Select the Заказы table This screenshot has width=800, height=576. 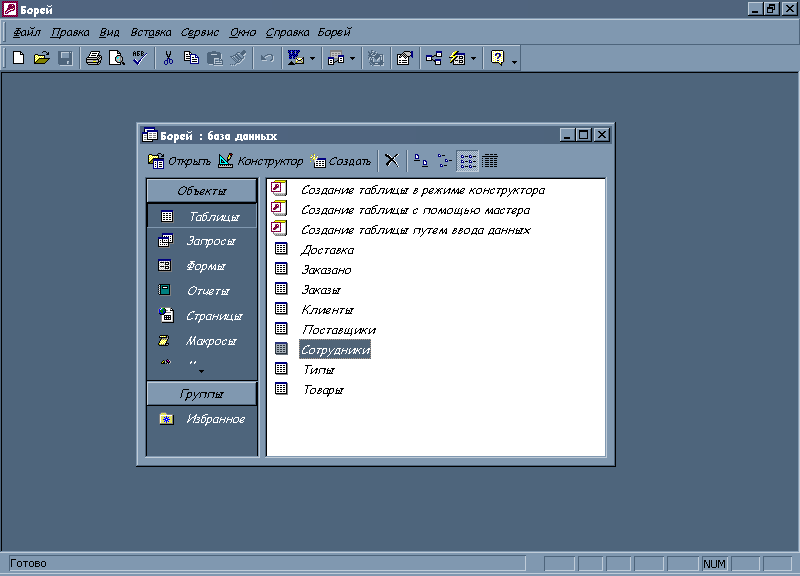(320, 290)
